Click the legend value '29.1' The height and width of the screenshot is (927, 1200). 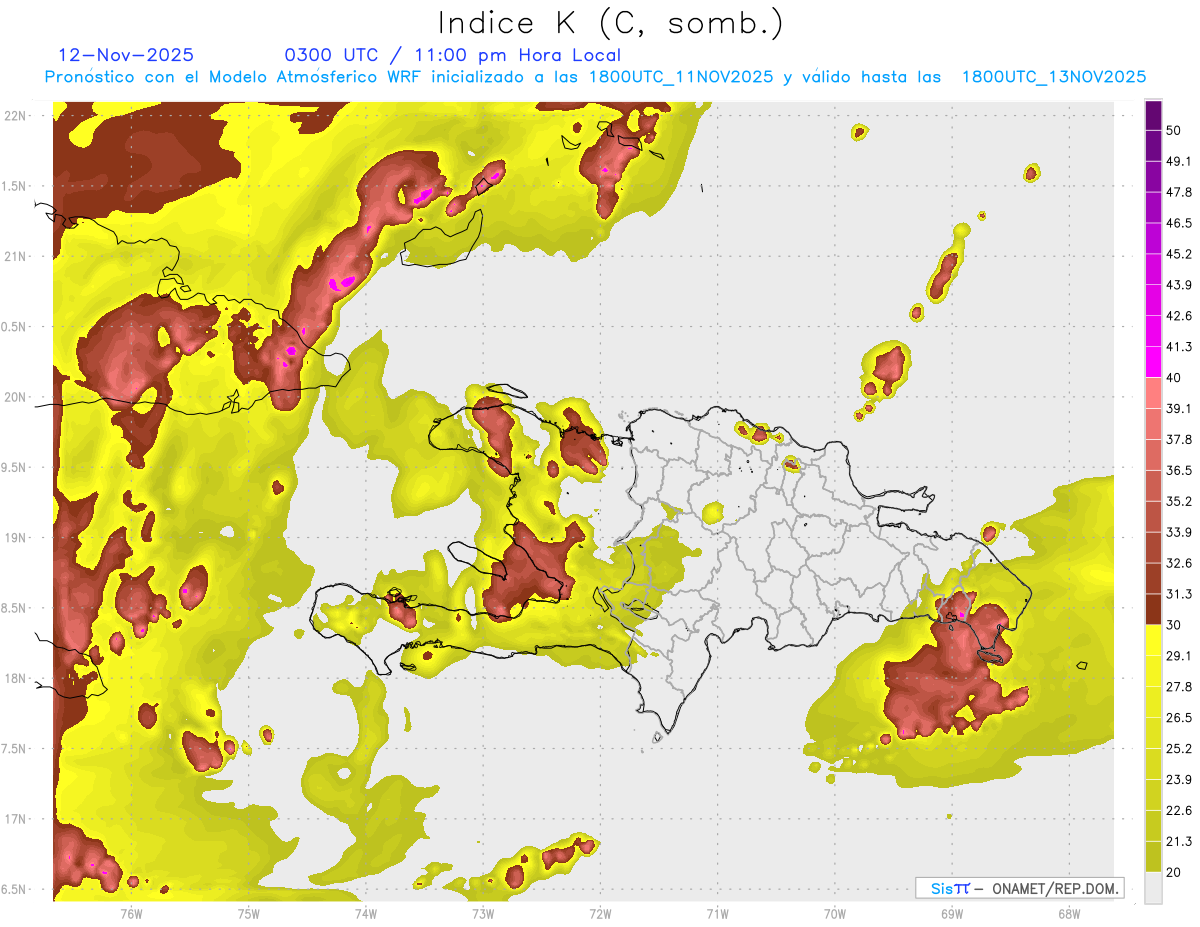(x=1179, y=655)
